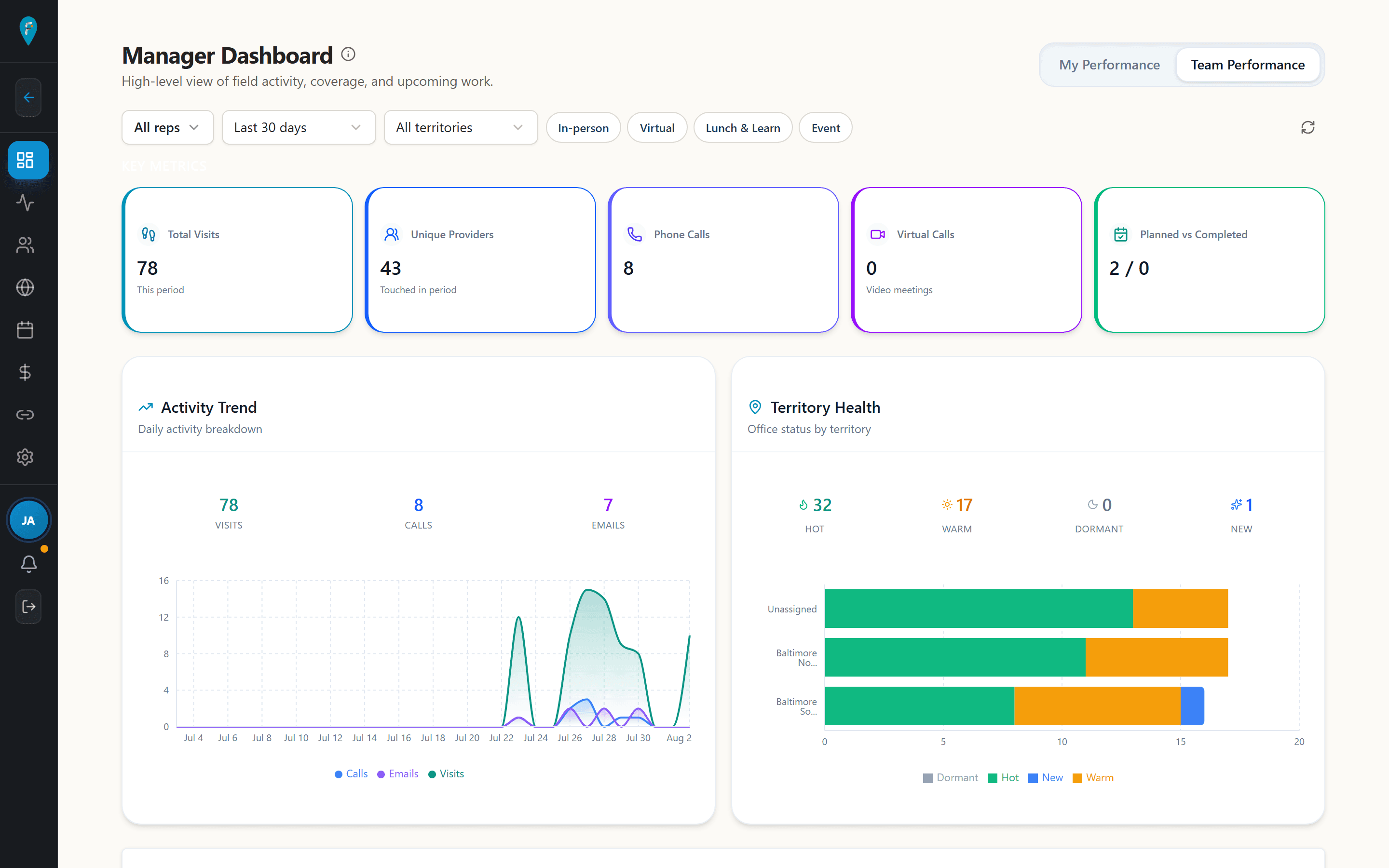Open the Virtual Calls card
1389x868 pixels.
pyautogui.click(x=967, y=260)
